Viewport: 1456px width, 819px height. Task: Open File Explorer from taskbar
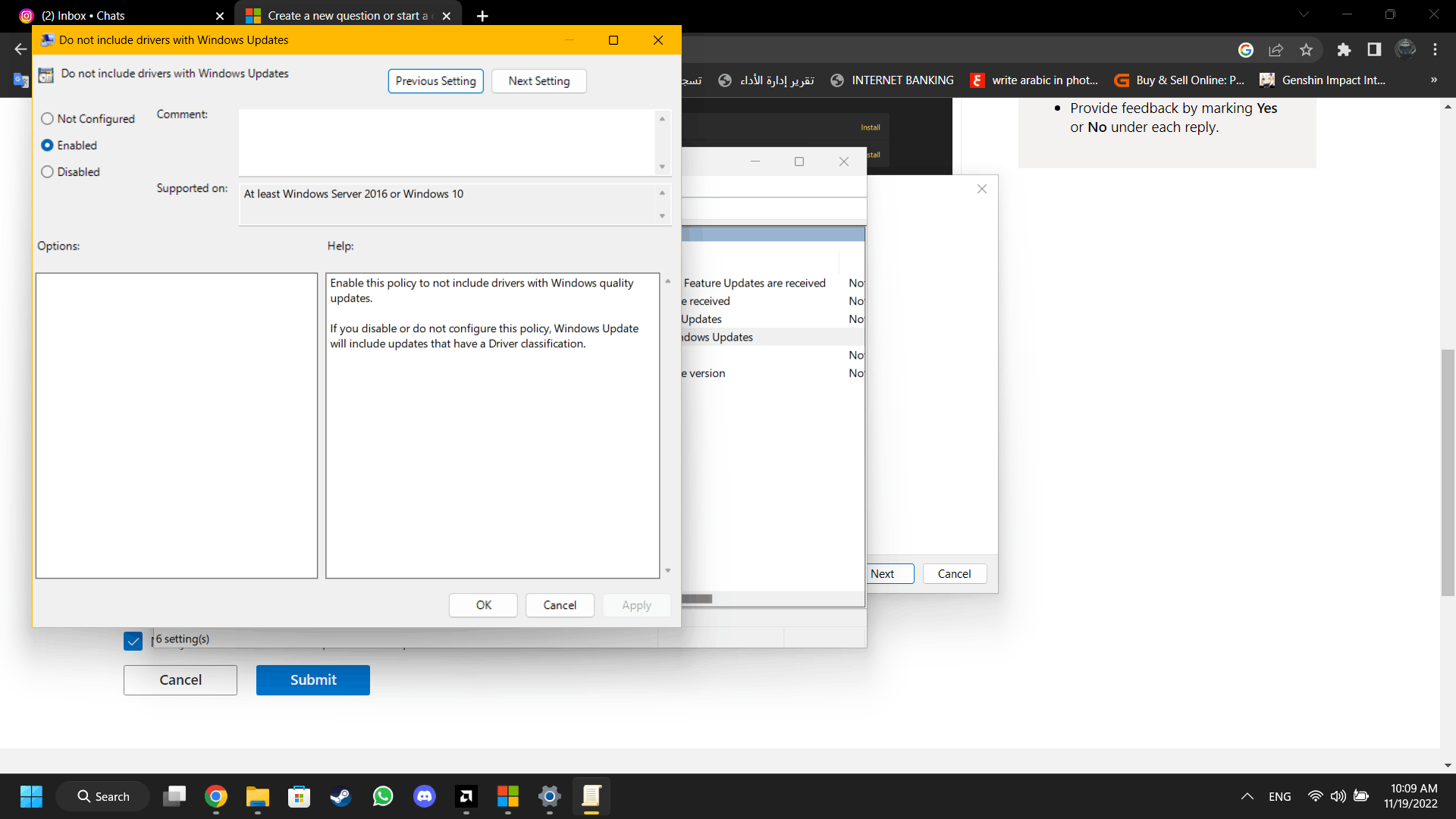(258, 796)
